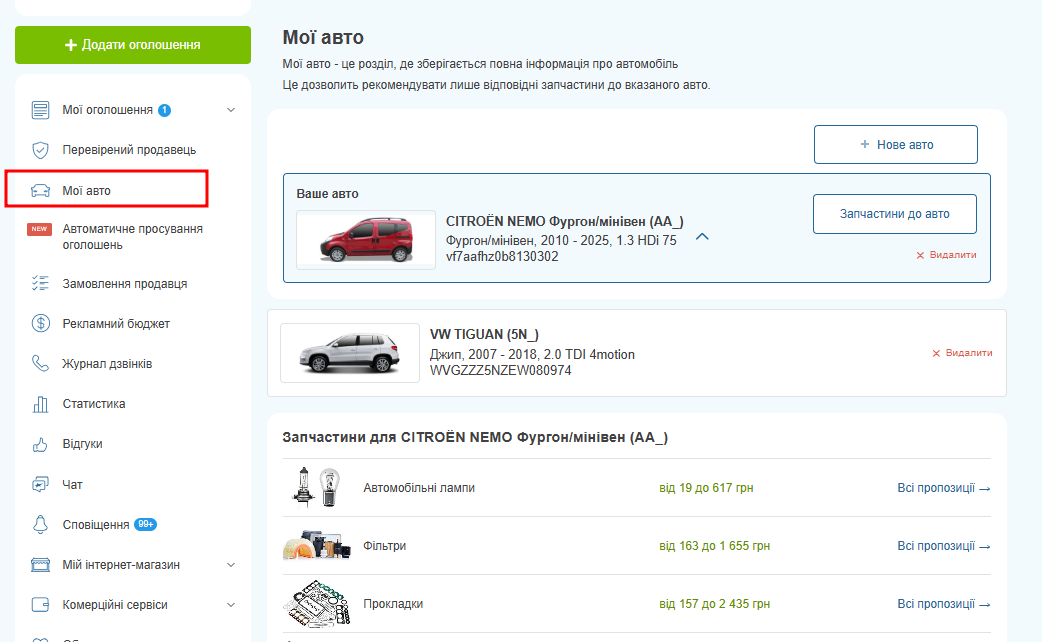Click the Автомобільні лампи bulbs icon
The image size is (1042, 642).
point(317,487)
